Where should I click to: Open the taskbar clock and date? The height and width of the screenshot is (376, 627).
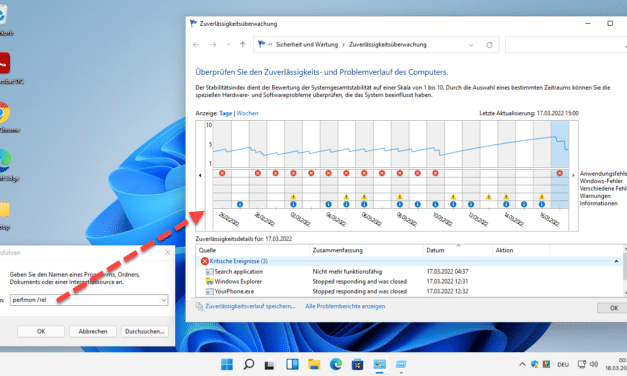tap(617, 364)
